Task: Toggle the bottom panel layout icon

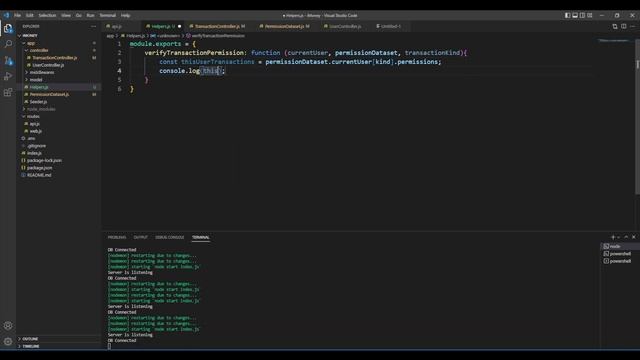Action: point(575,15)
